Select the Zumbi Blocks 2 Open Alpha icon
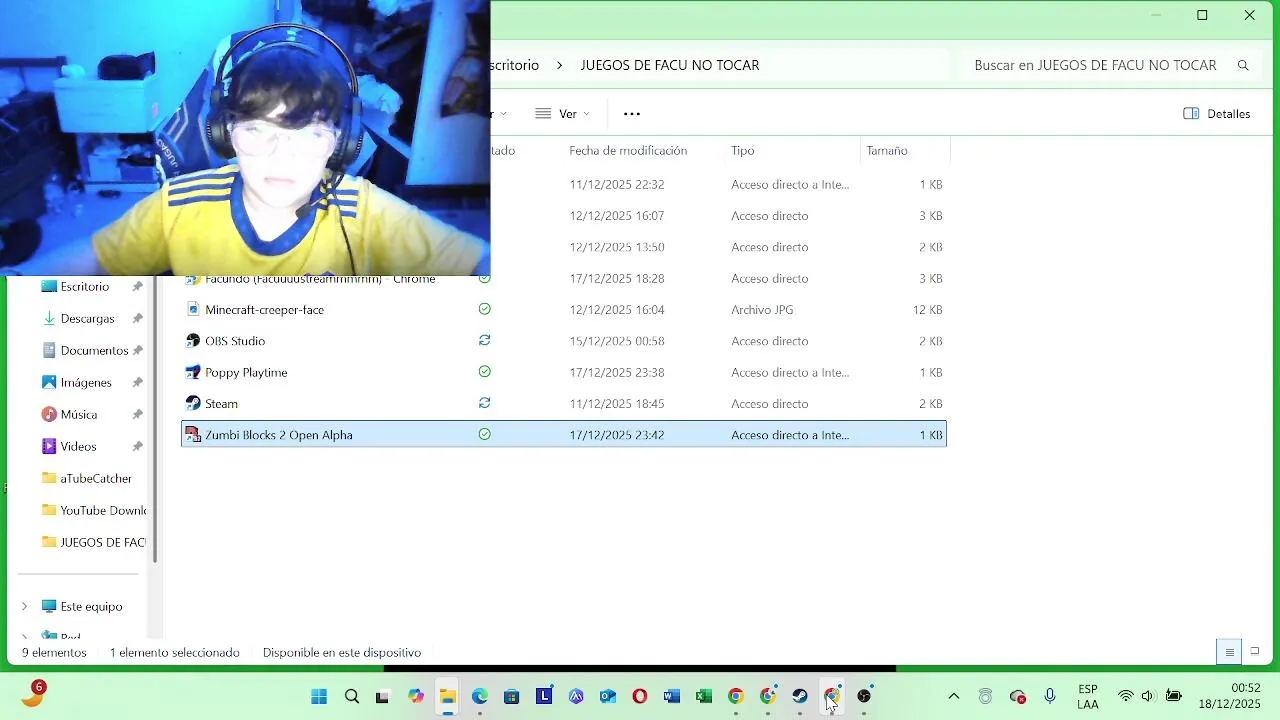Viewport: 1280px width, 720px height. click(x=193, y=435)
